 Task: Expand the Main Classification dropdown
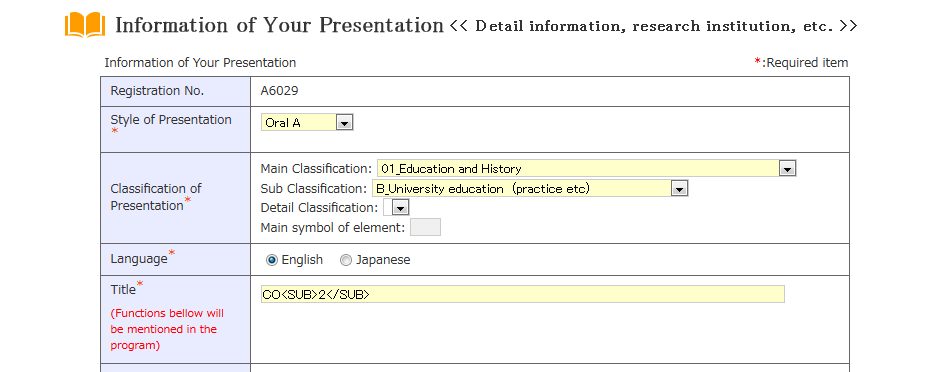[586, 168]
